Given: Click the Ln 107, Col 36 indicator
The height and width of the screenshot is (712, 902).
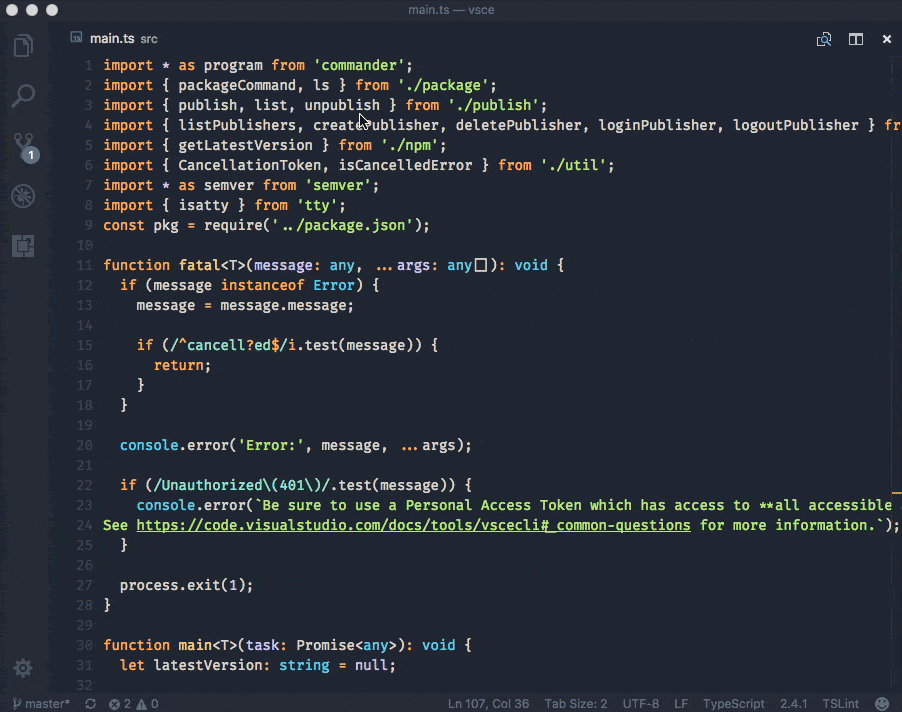Looking at the screenshot, I should [488, 704].
